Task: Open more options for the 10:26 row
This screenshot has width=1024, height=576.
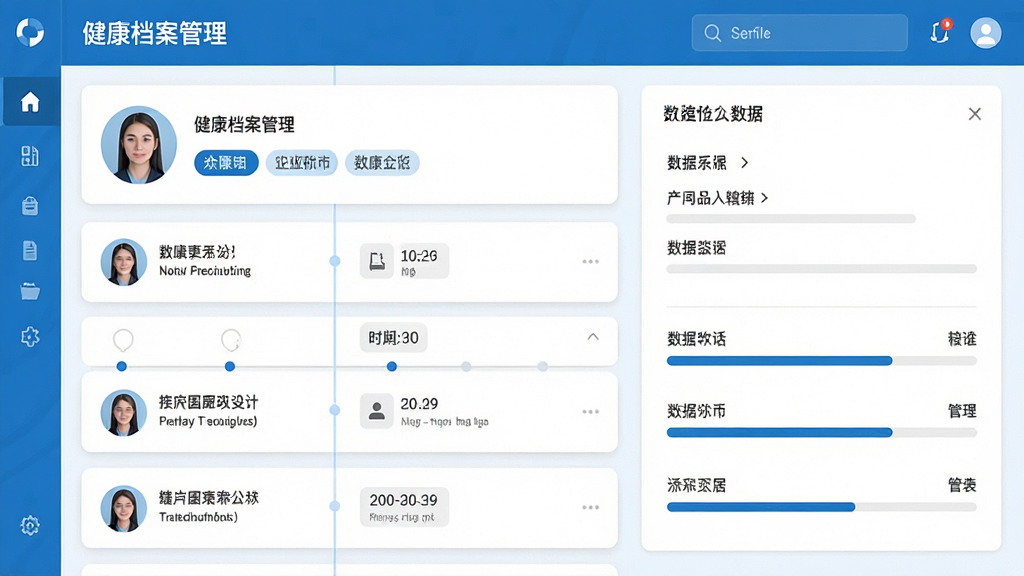Action: 590,261
